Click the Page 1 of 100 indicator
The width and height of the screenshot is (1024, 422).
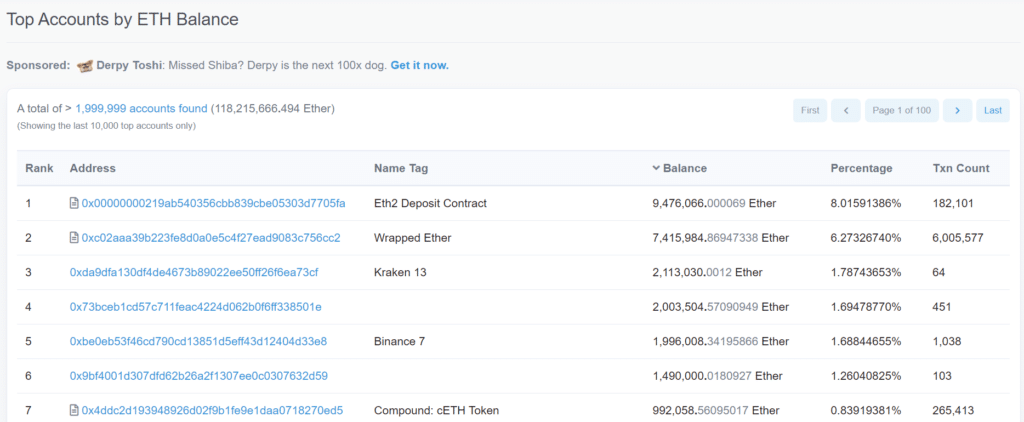(x=901, y=110)
